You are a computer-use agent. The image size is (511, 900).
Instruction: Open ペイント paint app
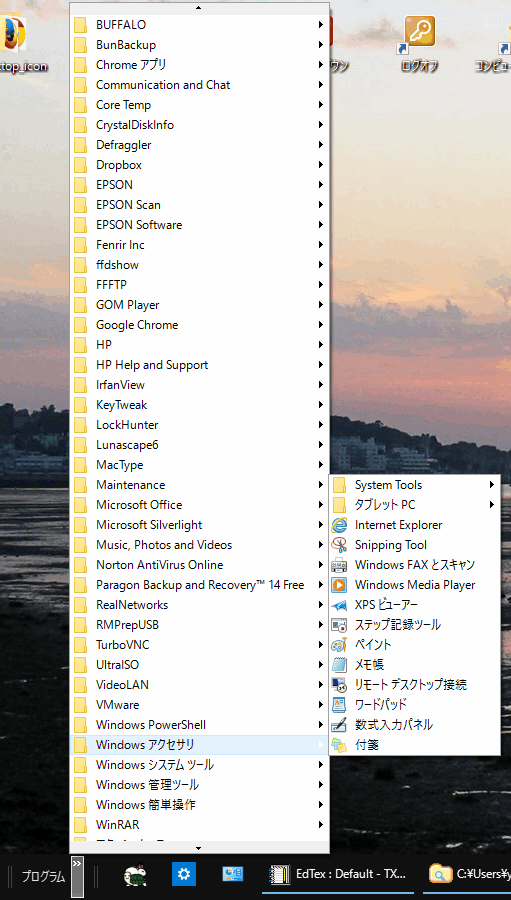pos(415,645)
